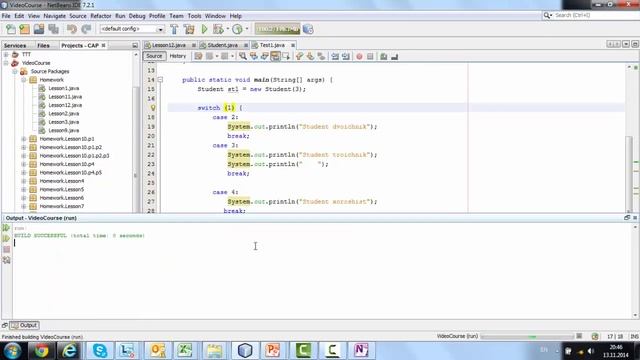Open the Navigate menu
The width and height of the screenshot is (640, 360).
point(55,16)
